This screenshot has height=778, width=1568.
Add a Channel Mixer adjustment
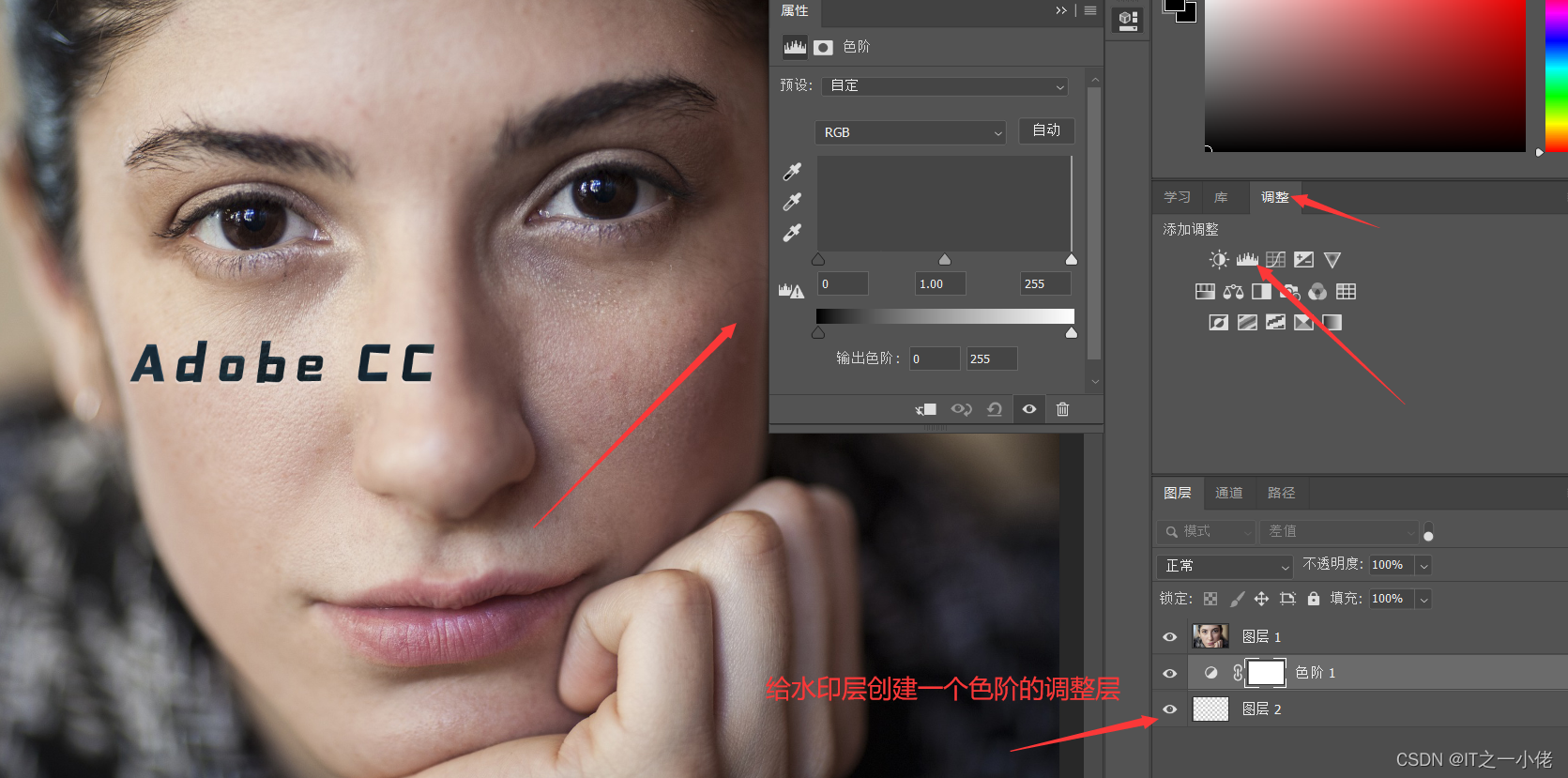click(x=1317, y=292)
